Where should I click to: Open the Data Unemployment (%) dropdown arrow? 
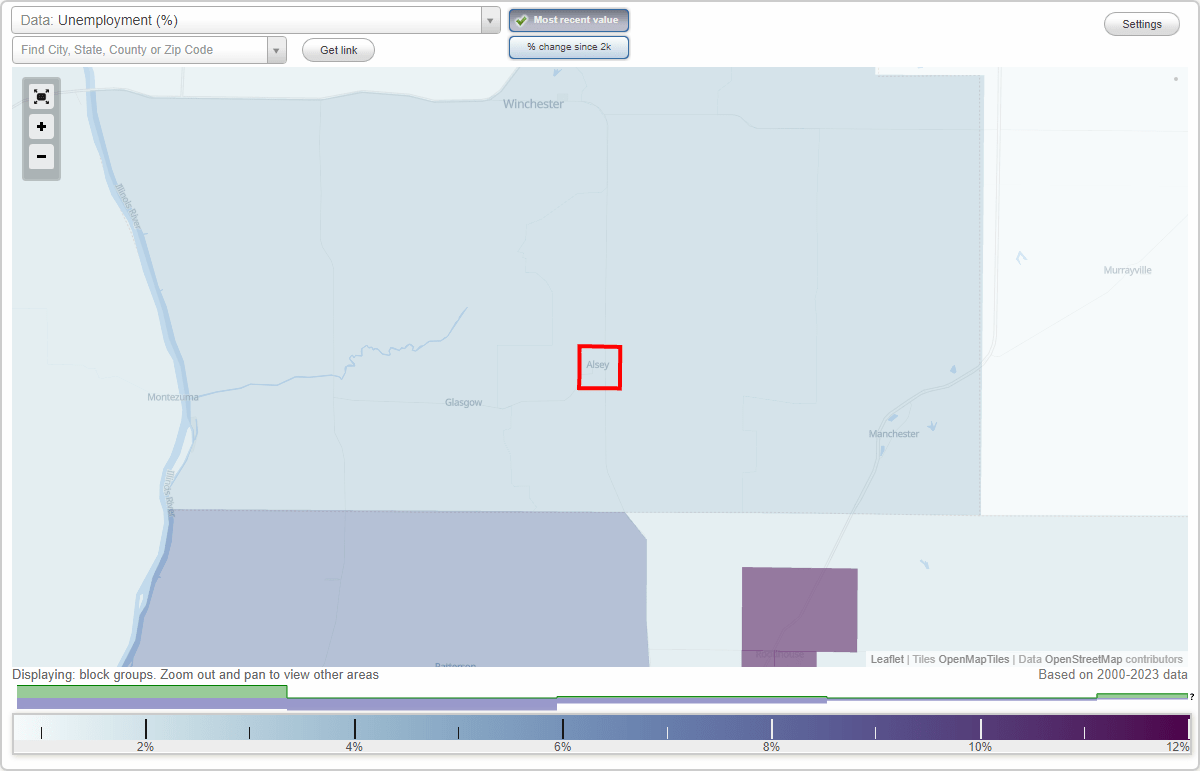(490, 20)
